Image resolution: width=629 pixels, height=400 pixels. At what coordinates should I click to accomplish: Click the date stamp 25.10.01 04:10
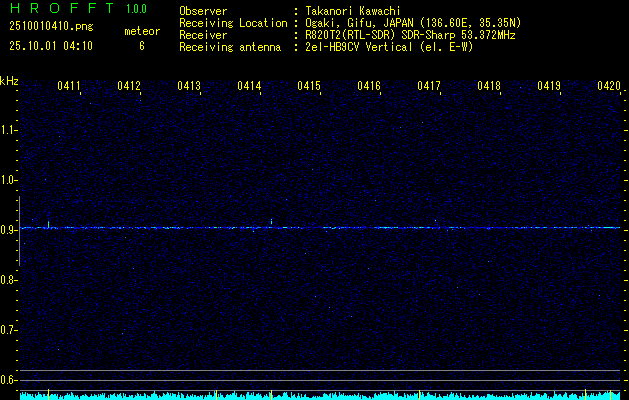pyautogui.click(x=51, y=46)
